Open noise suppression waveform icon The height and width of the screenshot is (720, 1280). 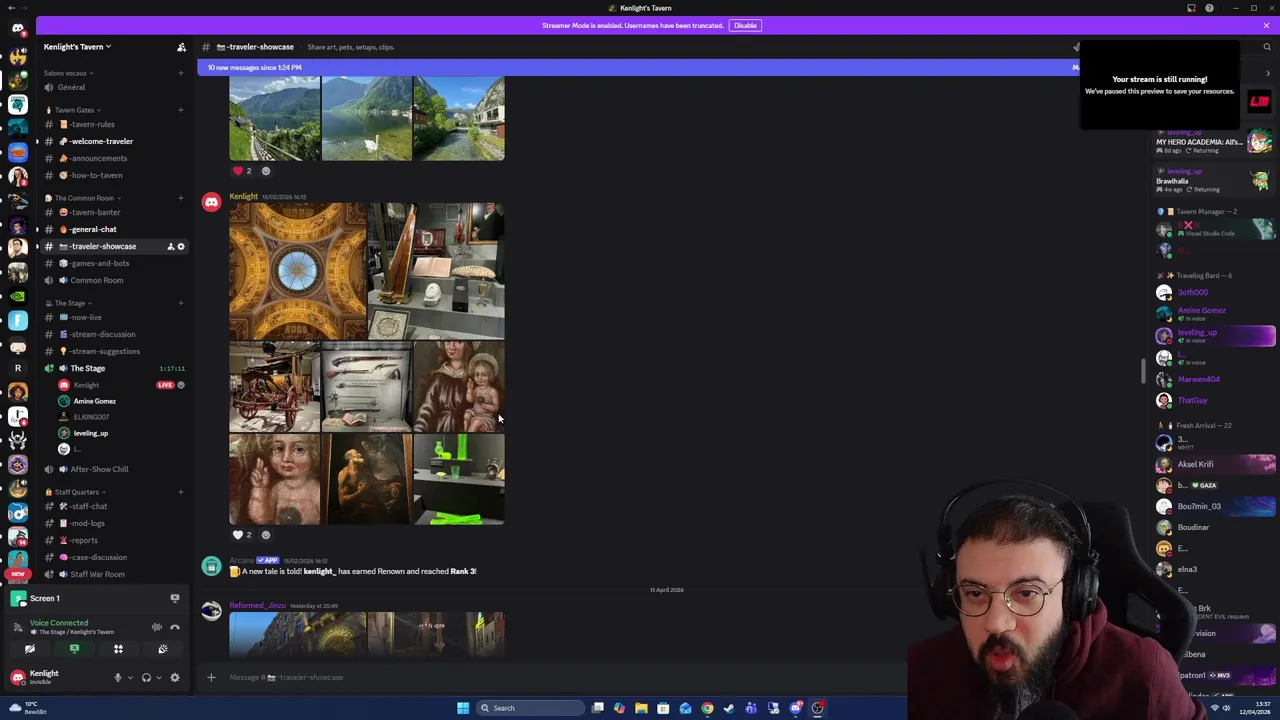156,627
